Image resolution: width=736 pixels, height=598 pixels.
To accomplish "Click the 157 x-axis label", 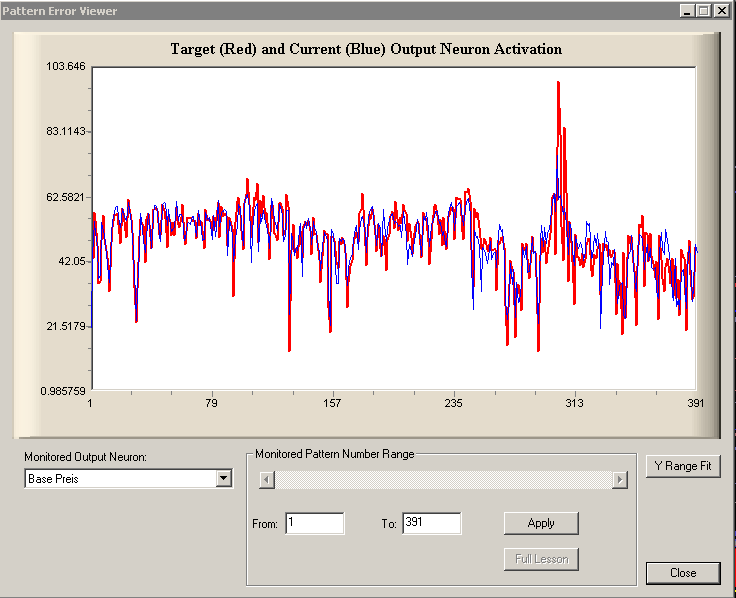I will (x=332, y=403).
